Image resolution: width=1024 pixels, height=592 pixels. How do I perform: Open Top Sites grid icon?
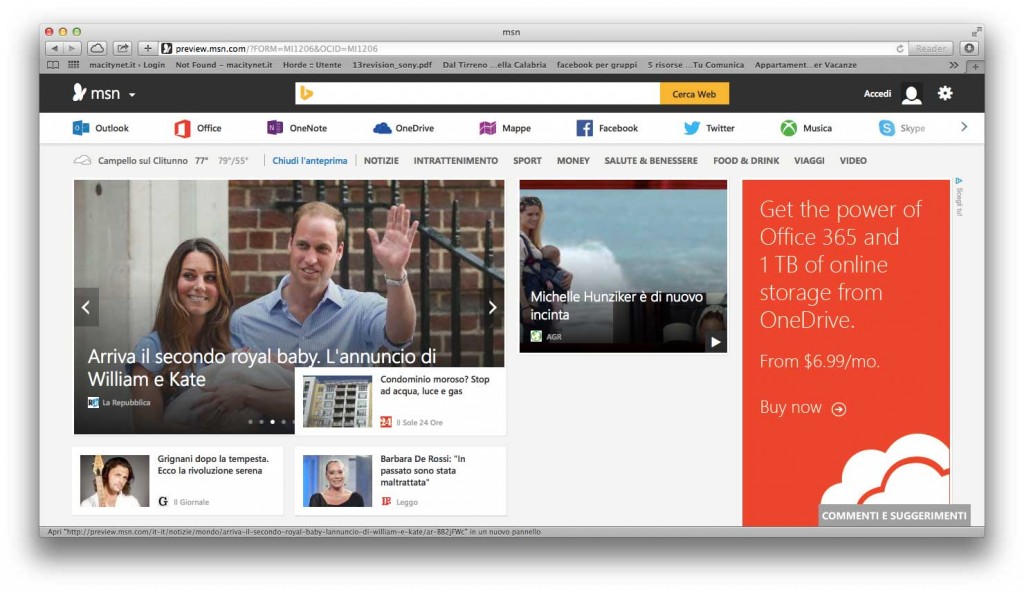[74, 65]
